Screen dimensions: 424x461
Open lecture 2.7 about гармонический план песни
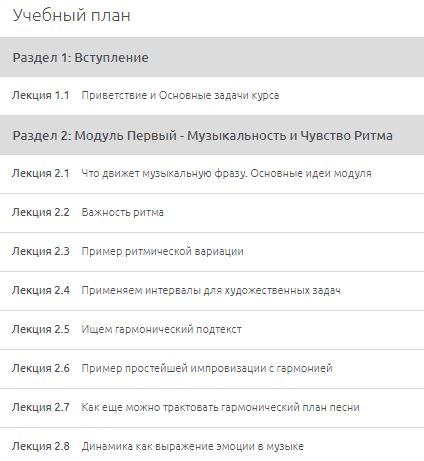click(x=212, y=408)
